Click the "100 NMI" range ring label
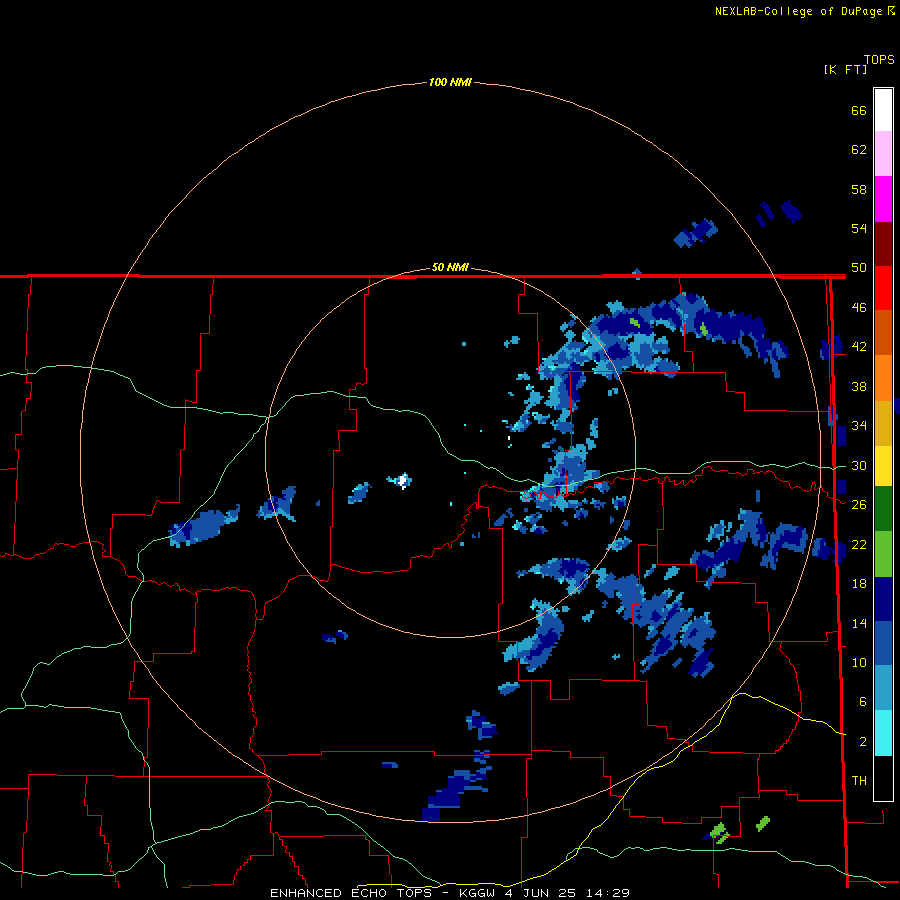 pyautogui.click(x=450, y=83)
